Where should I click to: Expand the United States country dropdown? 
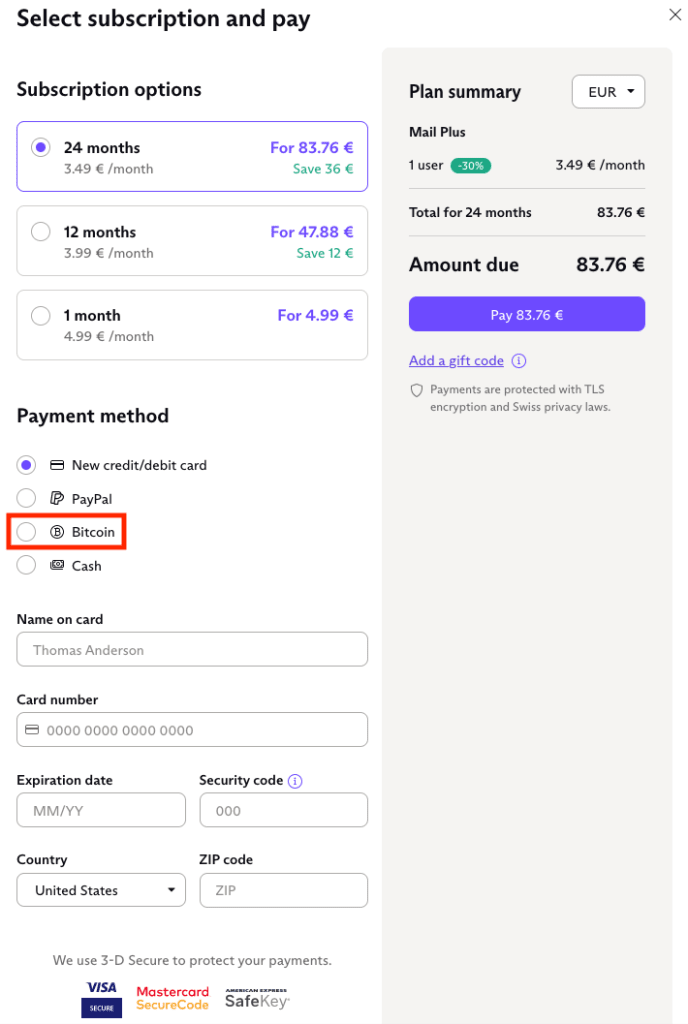pos(101,890)
